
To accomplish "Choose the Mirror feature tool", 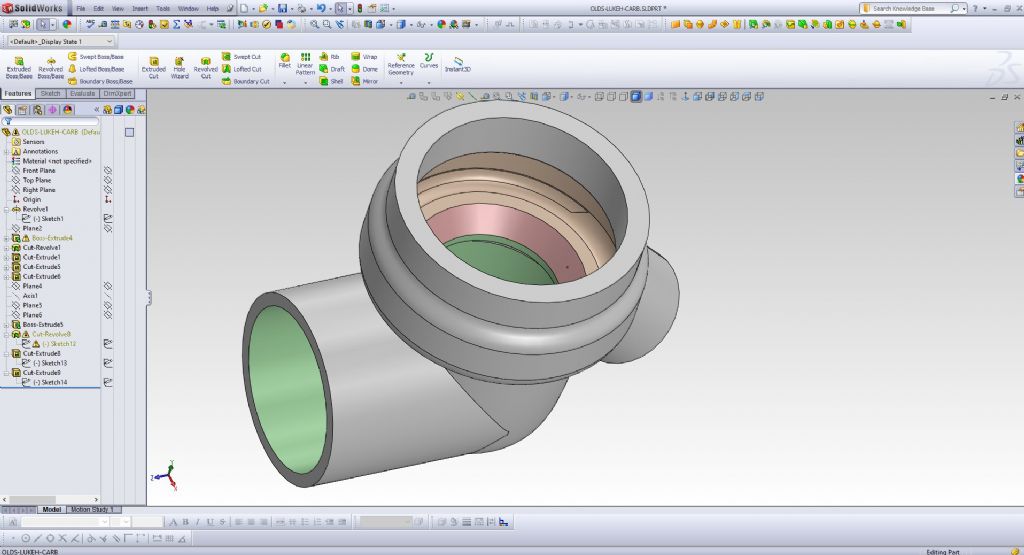I will [364, 81].
